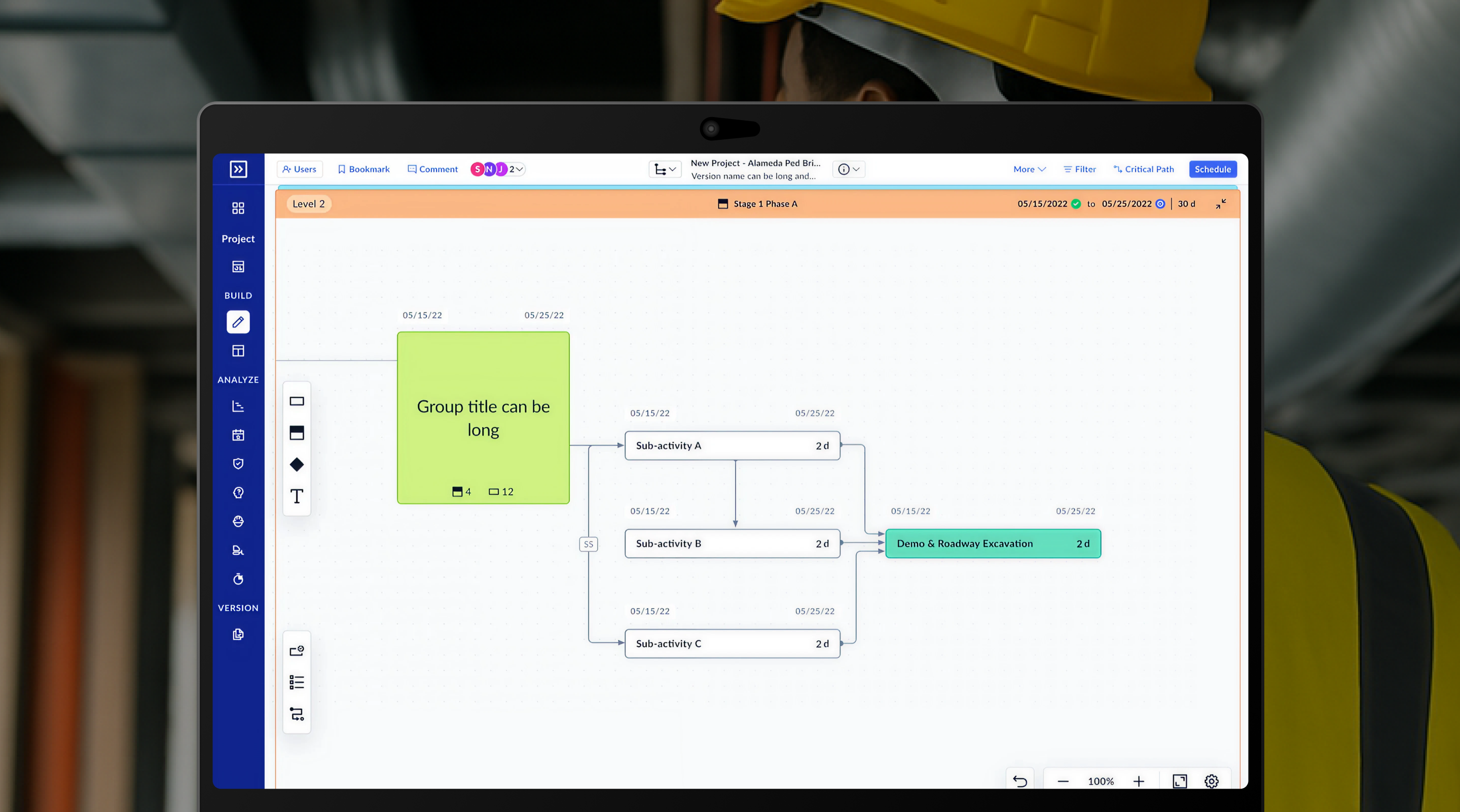The height and width of the screenshot is (812, 1460).
Task: Open the Comment menu item
Action: coord(432,169)
